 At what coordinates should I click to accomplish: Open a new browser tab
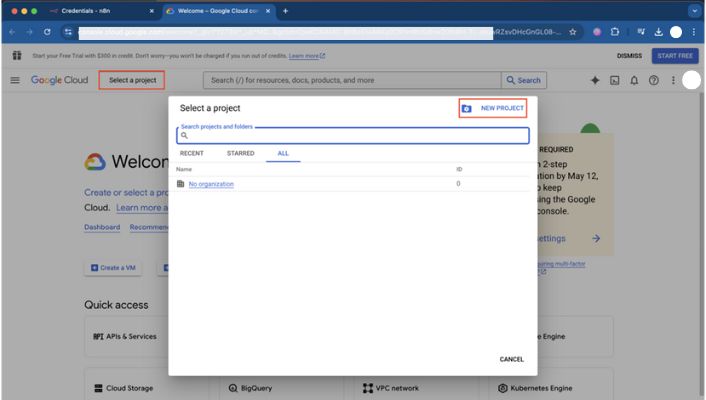[x=285, y=11]
